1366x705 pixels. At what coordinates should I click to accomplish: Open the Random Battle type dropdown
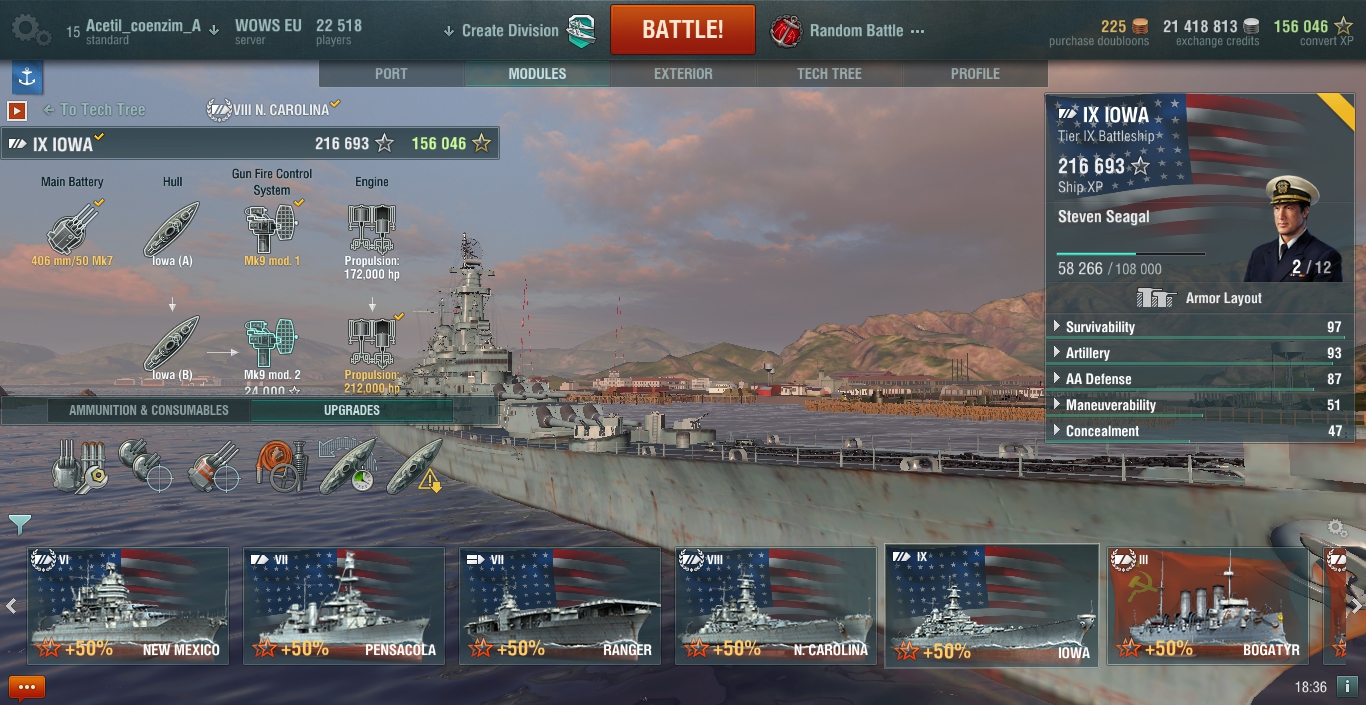point(848,31)
